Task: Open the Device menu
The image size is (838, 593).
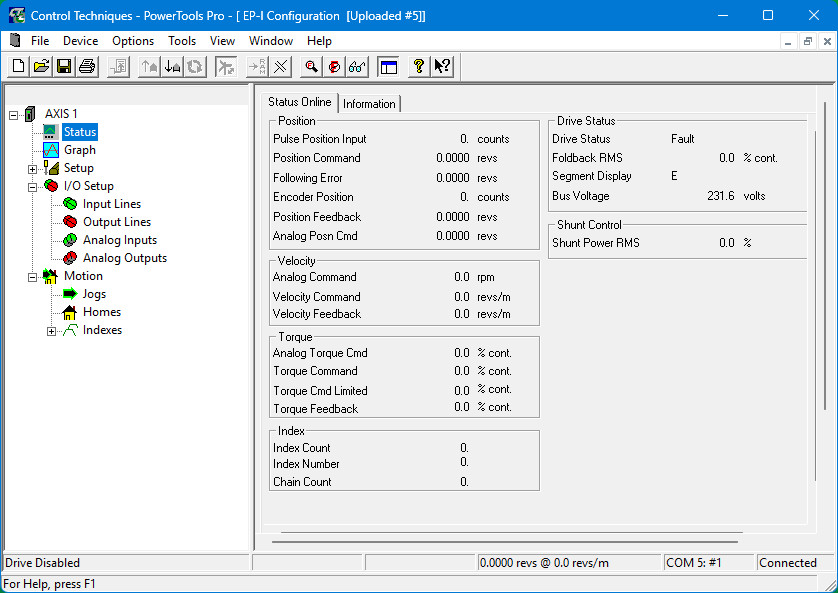Action: pos(80,41)
